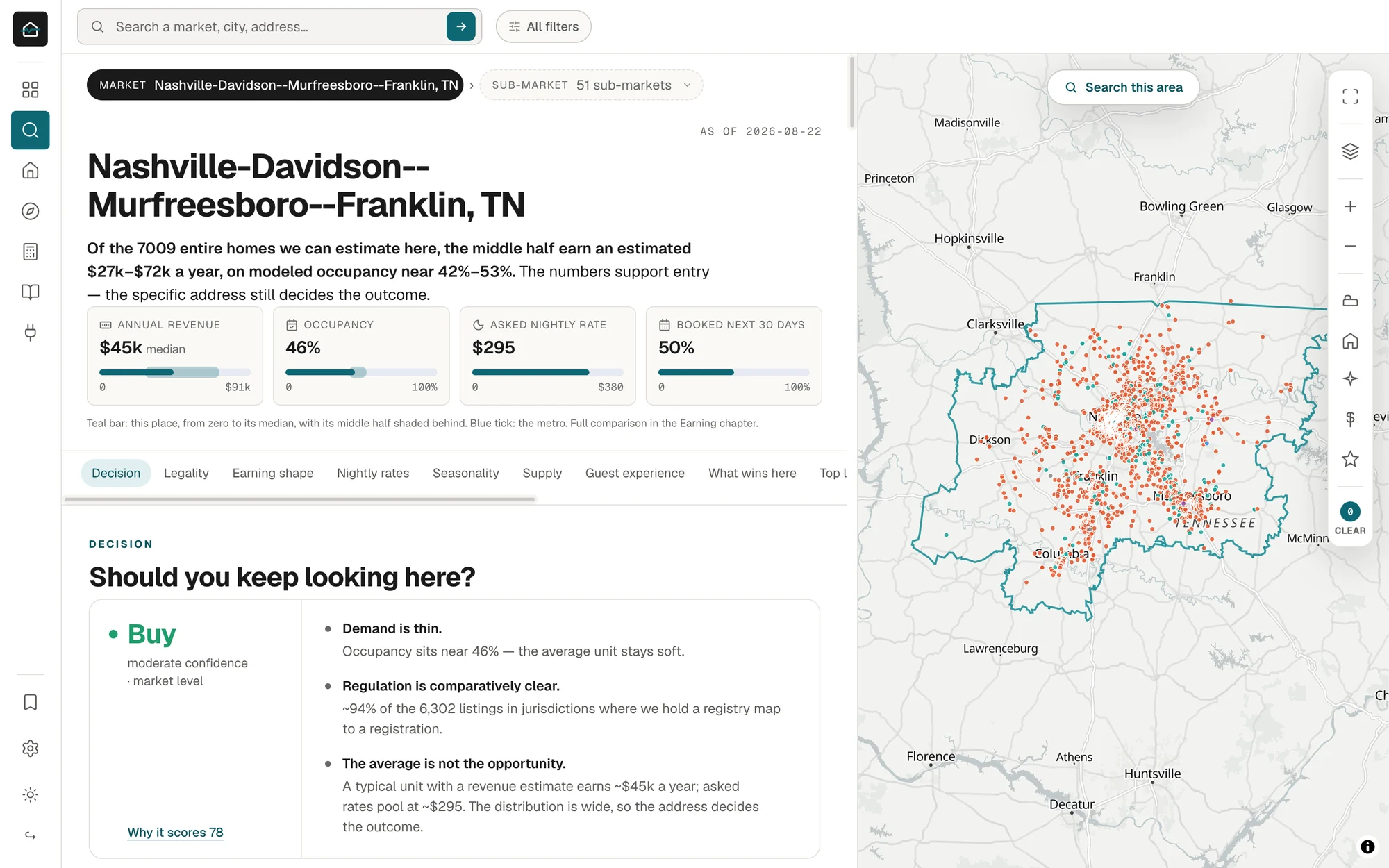The image size is (1389, 868).
Task: Click the house filter icon on map toolbar
Action: coord(1350,341)
